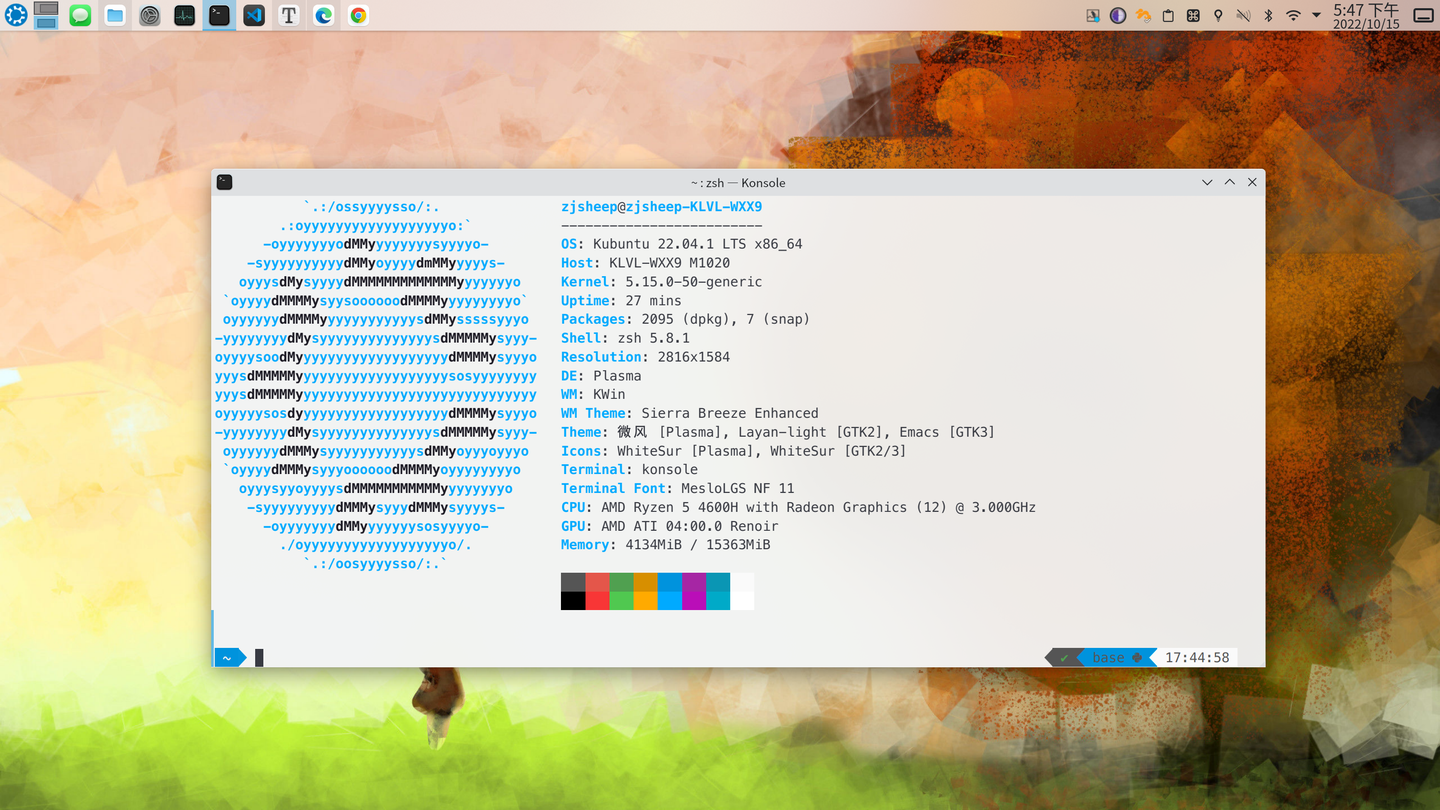Click the Kernel 5.15.0-50-generic line
Screen dimensions: 1440x810
[x=662, y=282]
